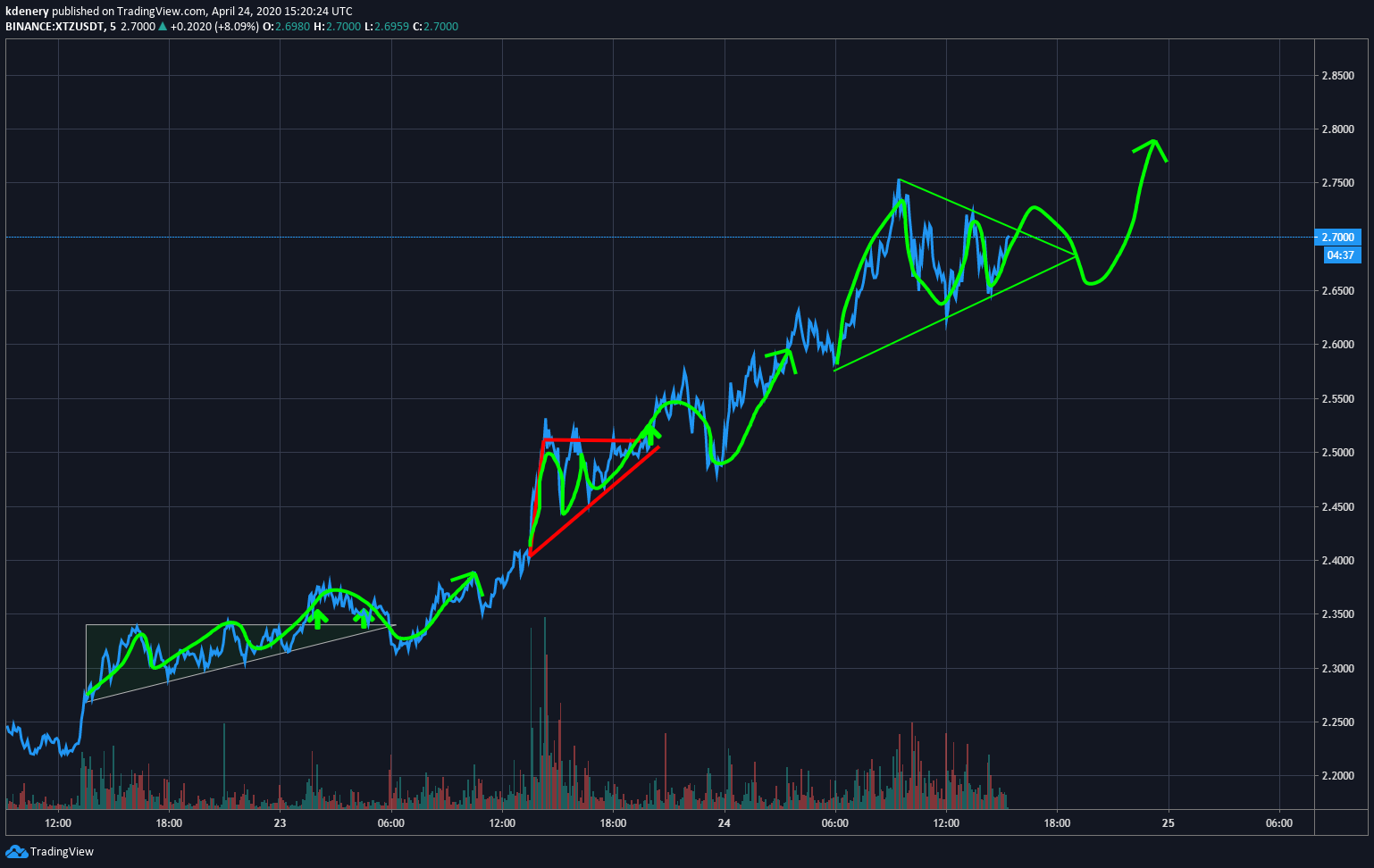Click the author name kdenery
Viewport: 1374px width, 868px height.
coord(27,12)
